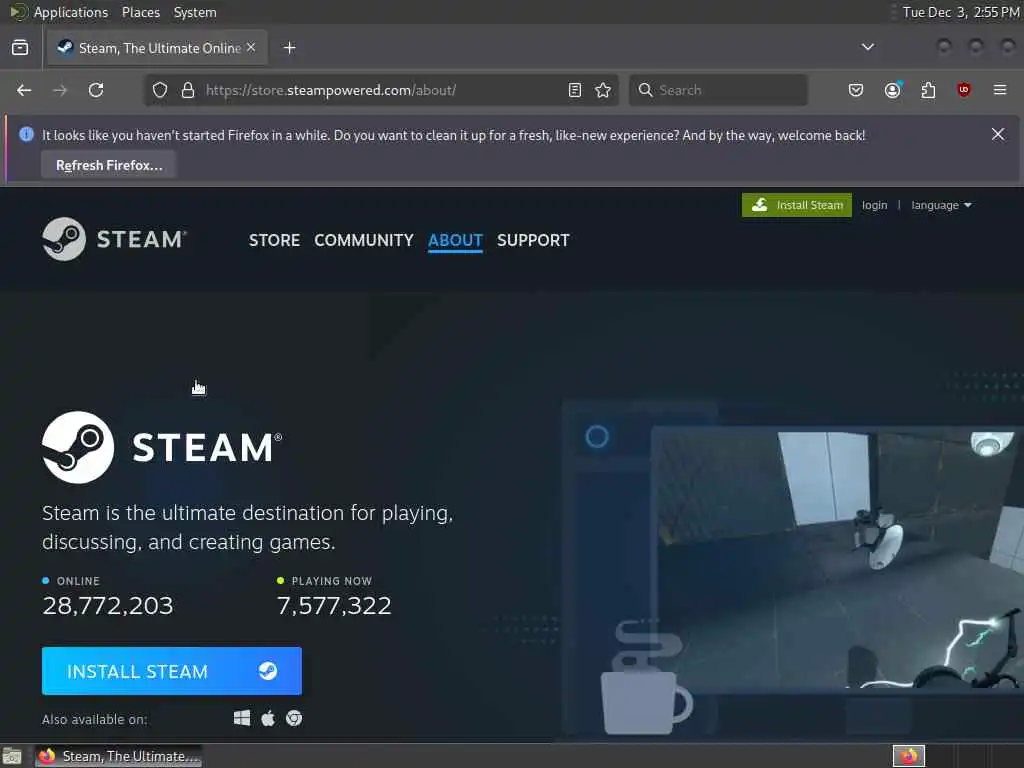Image resolution: width=1024 pixels, height=768 pixels.
Task: Click the show desktop icon in taskbar
Action: tap(12, 756)
